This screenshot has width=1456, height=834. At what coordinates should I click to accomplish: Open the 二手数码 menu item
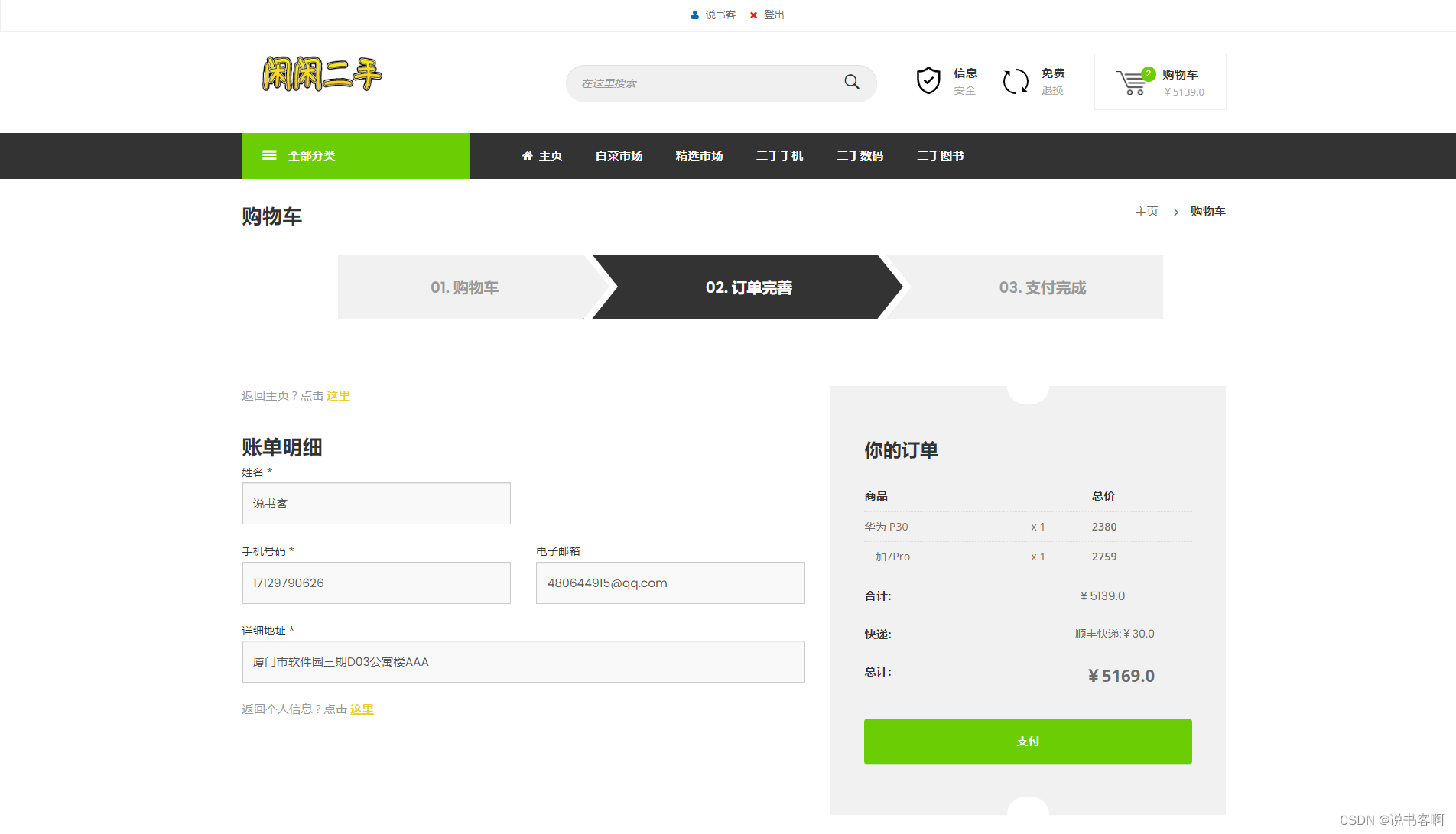click(x=860, y=156)
